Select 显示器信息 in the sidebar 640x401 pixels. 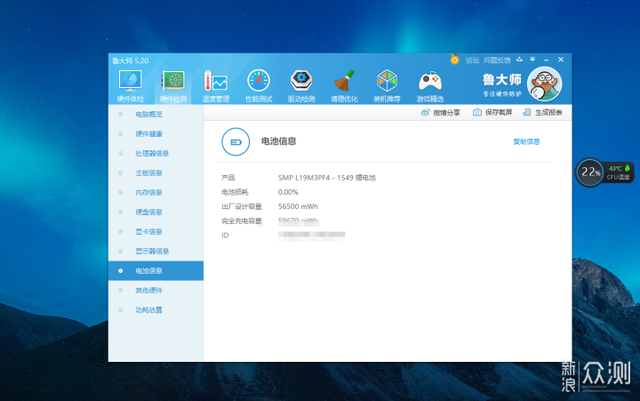coord(156,251)
